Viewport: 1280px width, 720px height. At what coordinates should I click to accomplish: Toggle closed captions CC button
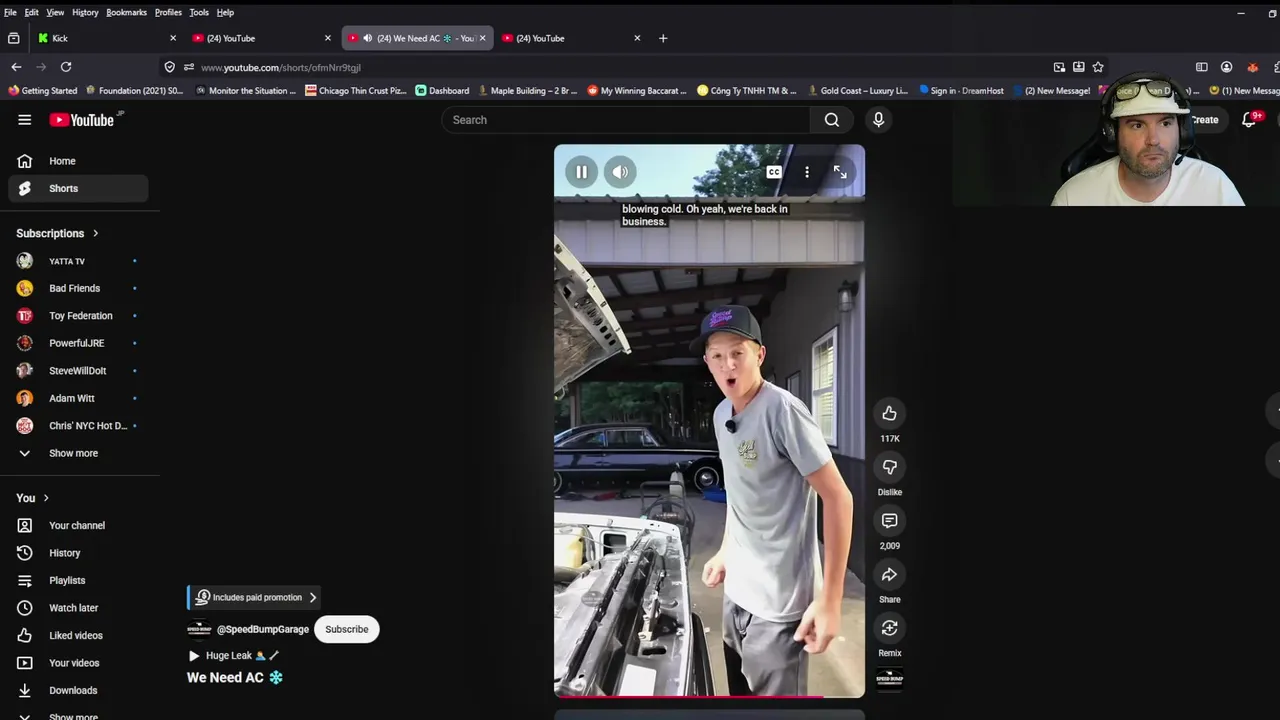[x=774, y=172]
